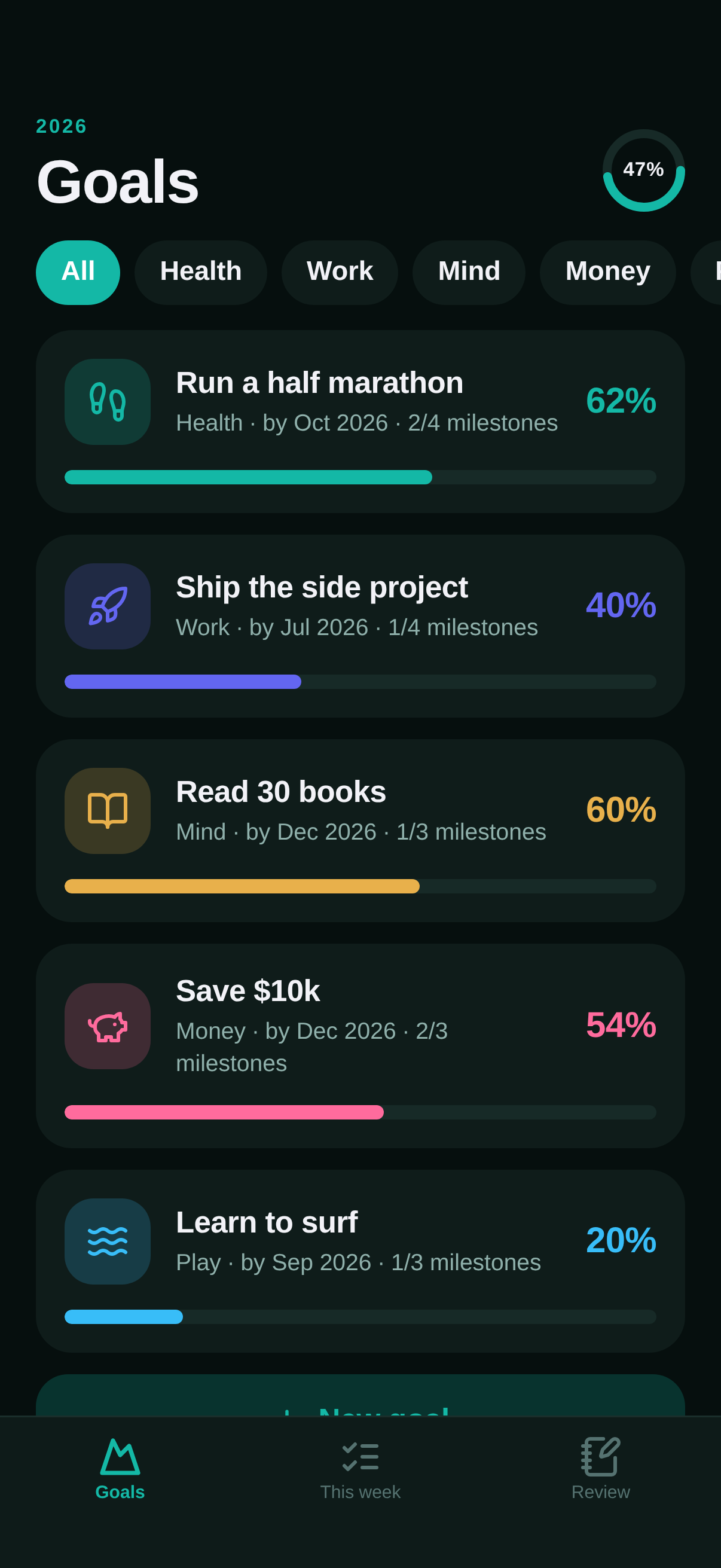Tap the footprints icon for half marathon
Image resolution: width=721 pixels, height=1568 pixels.
(108, 402)
